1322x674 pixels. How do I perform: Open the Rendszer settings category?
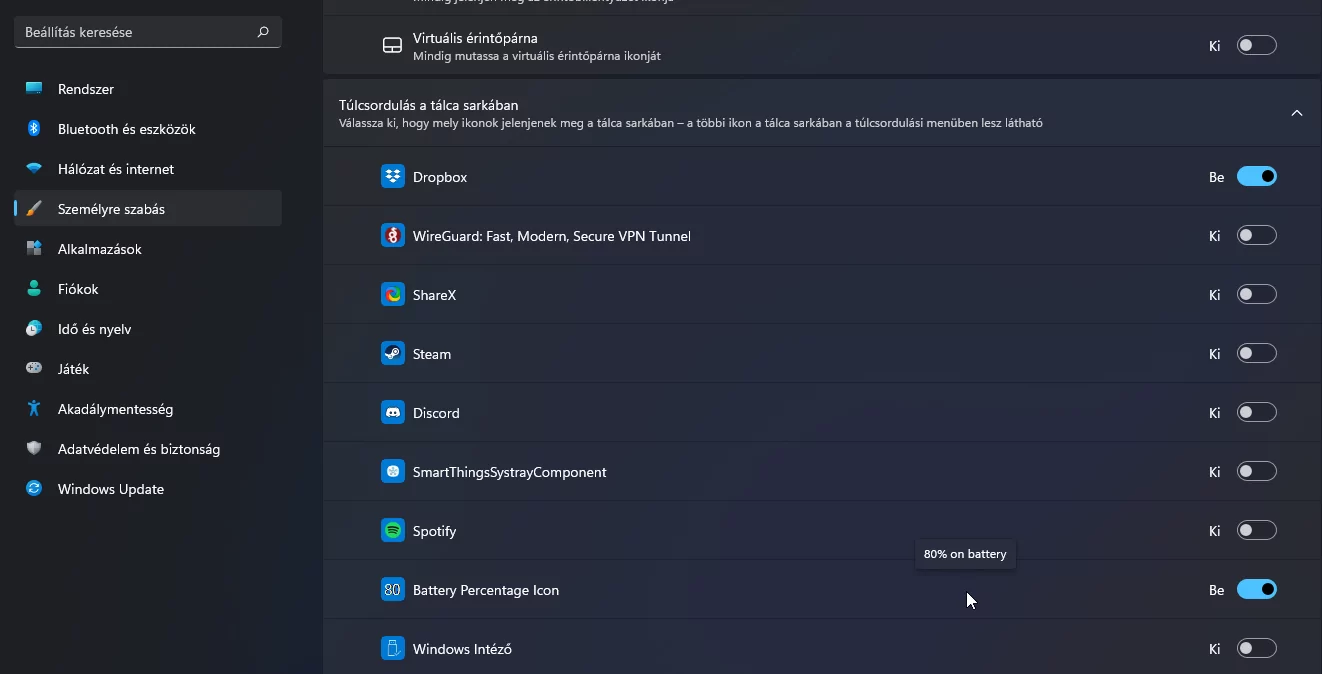click(148, 89)
